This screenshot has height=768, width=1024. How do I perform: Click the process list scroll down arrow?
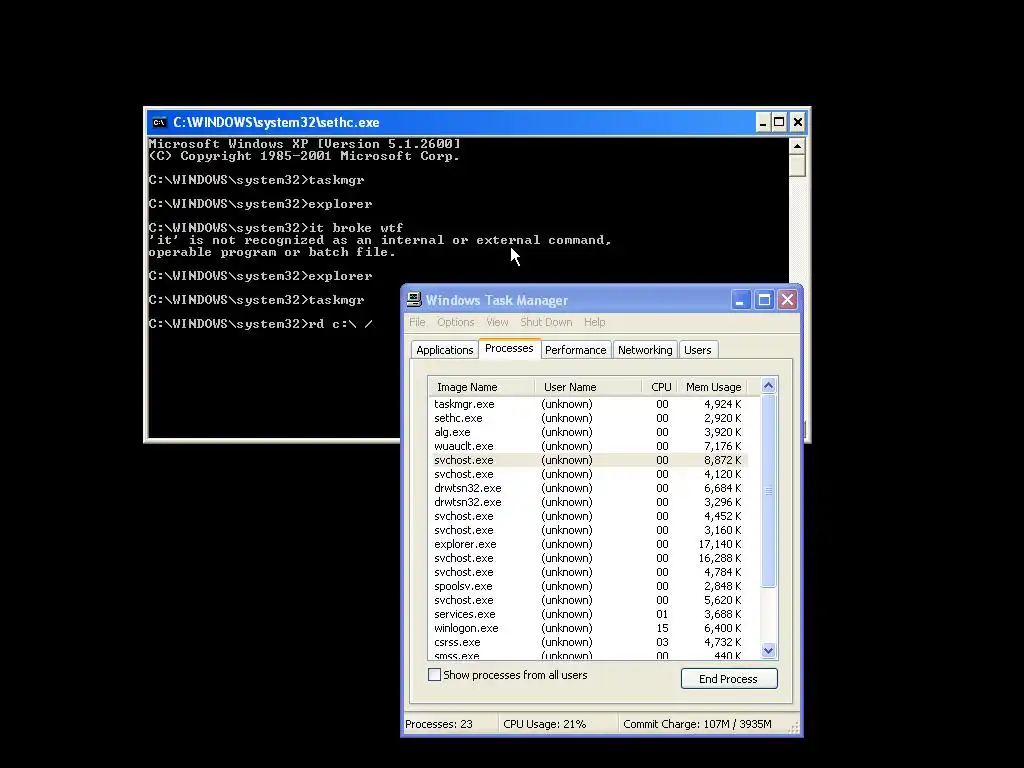coord(769,650)
